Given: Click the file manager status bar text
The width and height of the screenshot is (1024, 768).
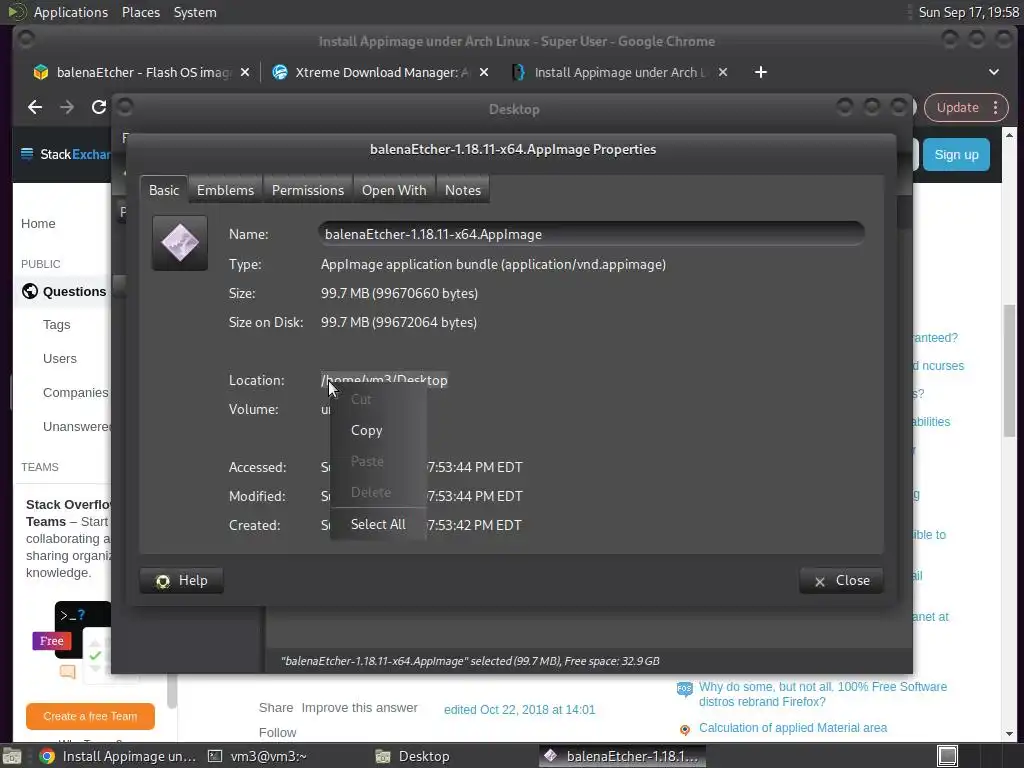Looking at the screenshot, I should coord(470,661).
